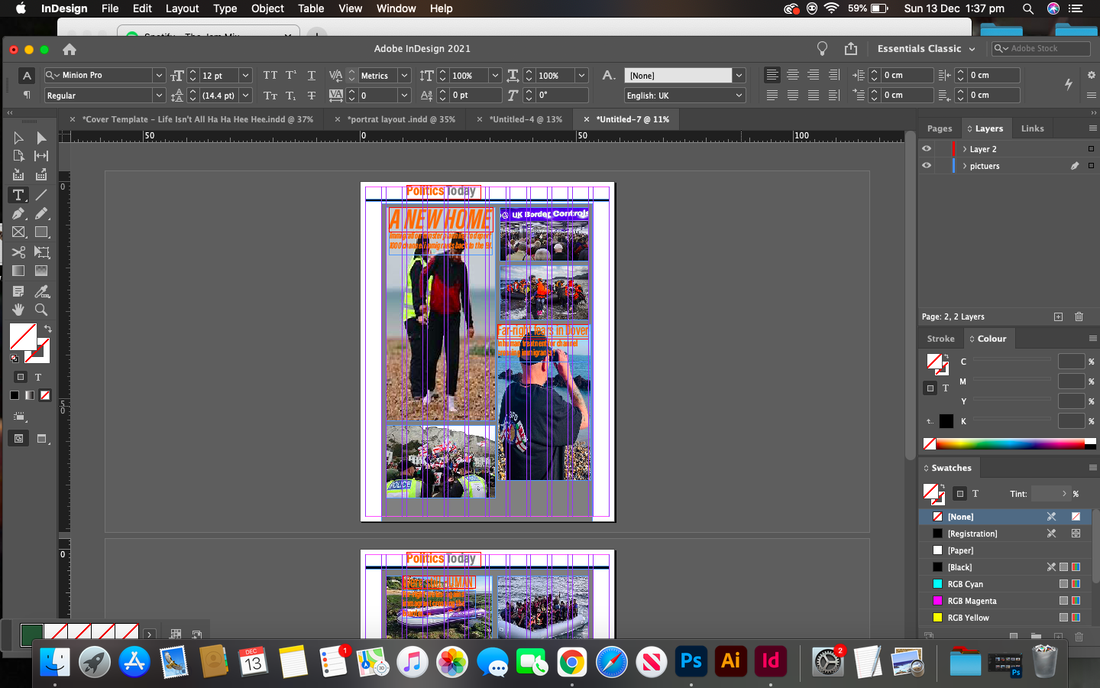Select the Pencil tool
Screen dimensions: 1100x688
pos(41,213)
